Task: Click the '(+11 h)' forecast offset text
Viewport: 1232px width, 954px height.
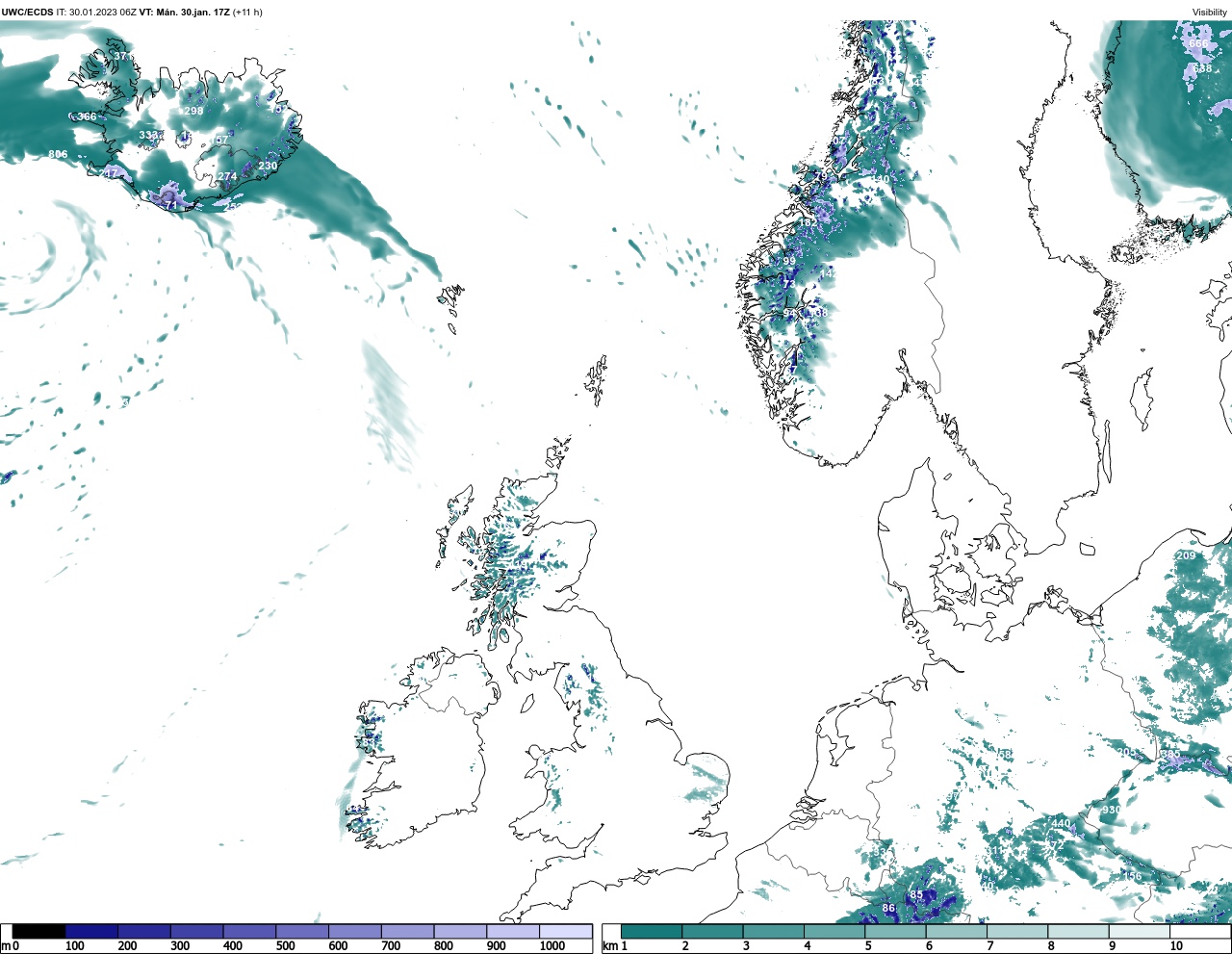Action: [x=247, y=13]
